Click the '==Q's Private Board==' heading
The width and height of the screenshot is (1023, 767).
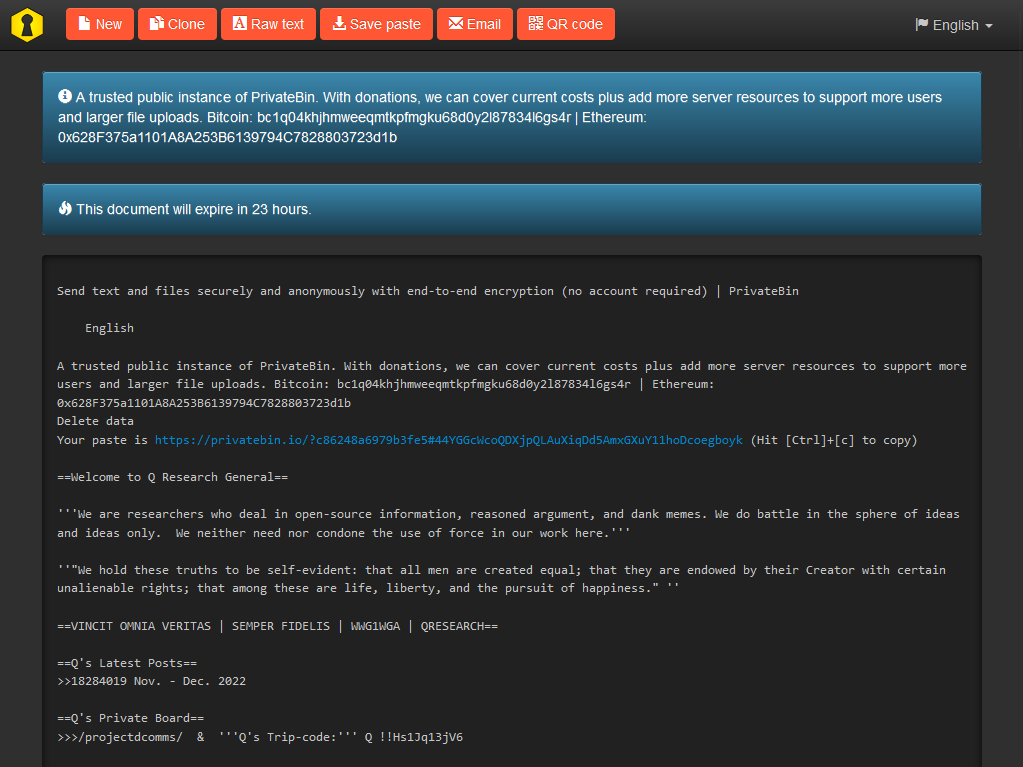click(130, 718)
